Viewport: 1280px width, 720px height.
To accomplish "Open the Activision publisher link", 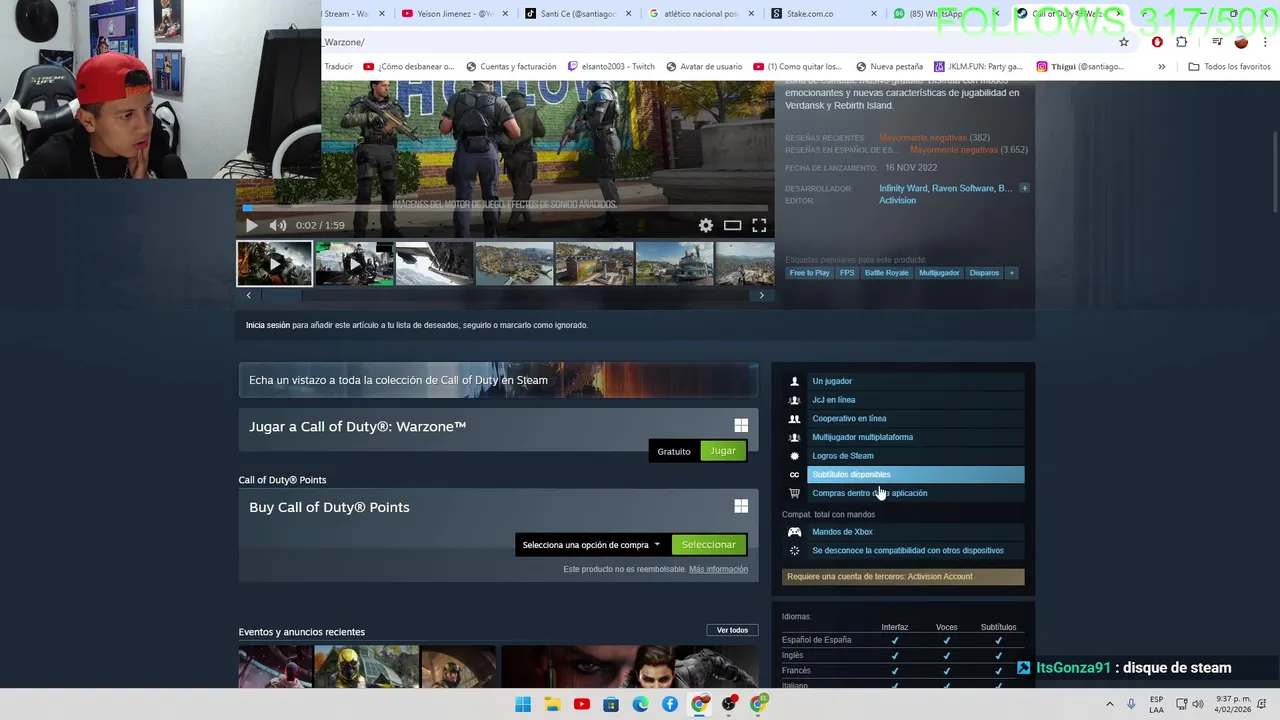I will (897, 200).
